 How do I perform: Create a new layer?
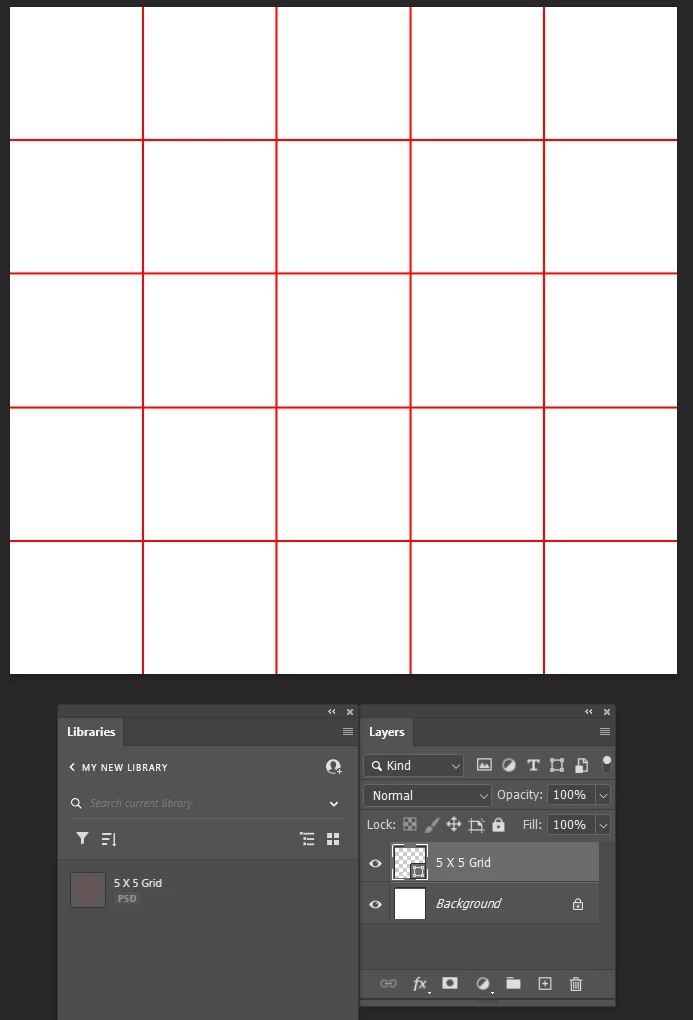tap(545, 984)
